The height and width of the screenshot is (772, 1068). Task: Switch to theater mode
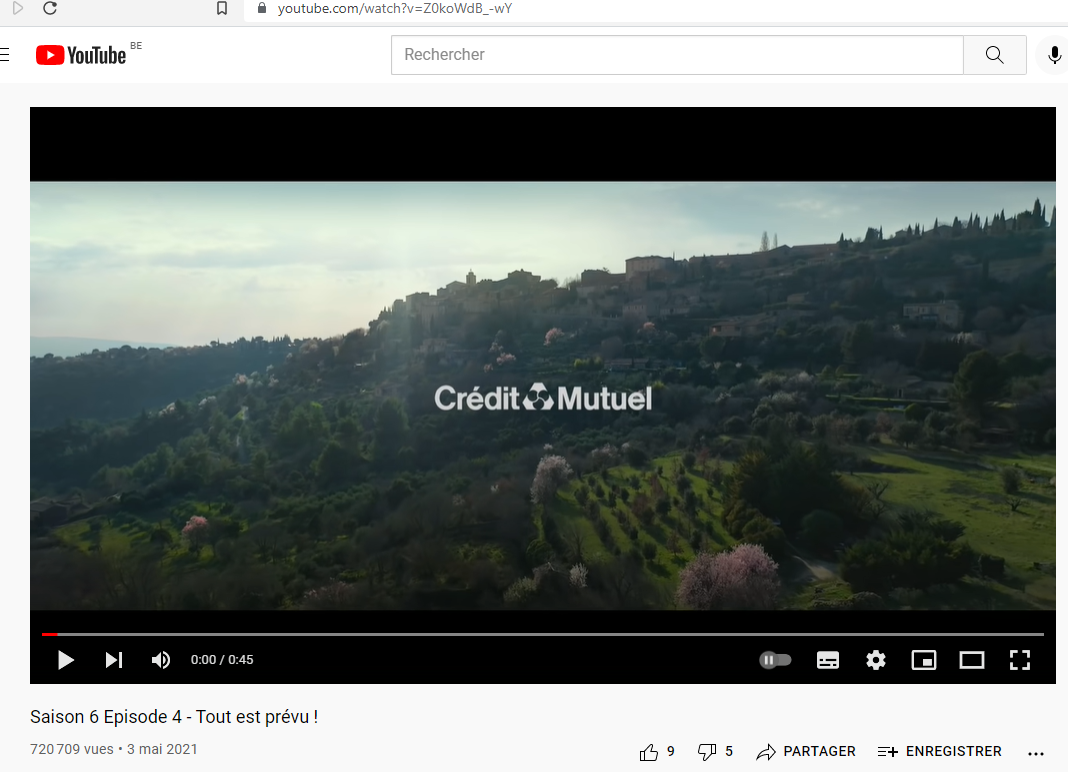pyautogui.click(x=971, y=660)
